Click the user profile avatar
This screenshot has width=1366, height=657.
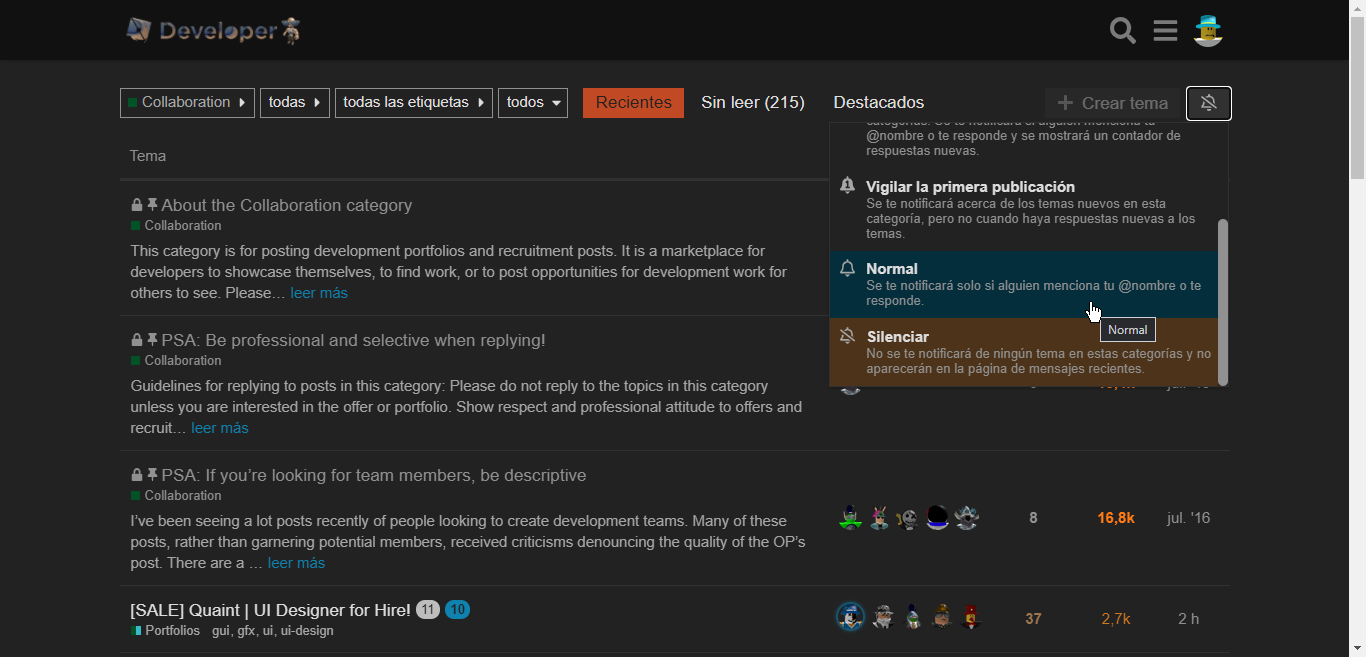1209,31
